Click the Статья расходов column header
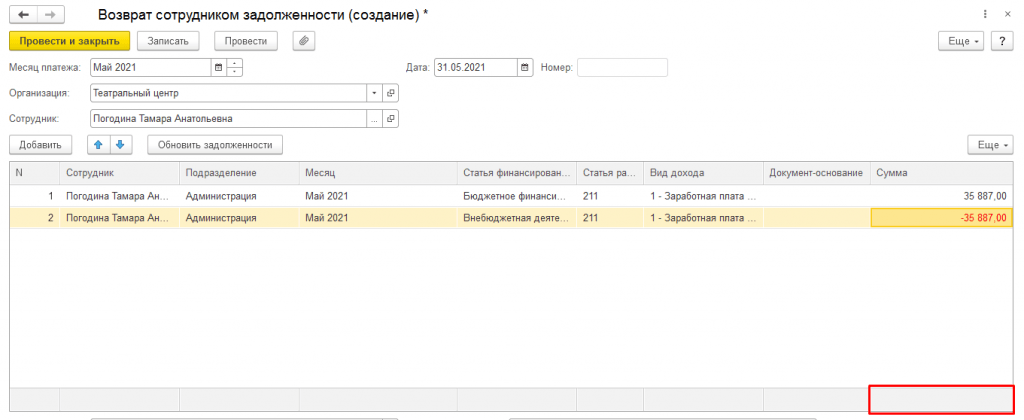The width and height of the screenshot is (1024, 420). click(610, 173)
